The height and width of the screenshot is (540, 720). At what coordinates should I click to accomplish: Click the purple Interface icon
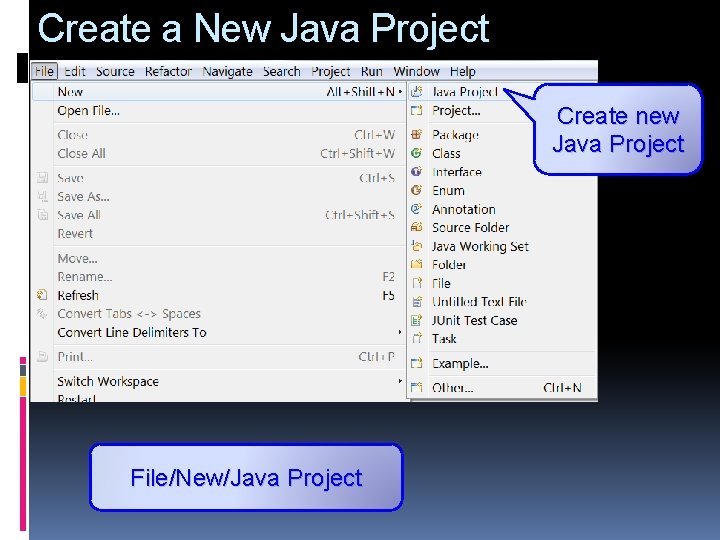416,172
